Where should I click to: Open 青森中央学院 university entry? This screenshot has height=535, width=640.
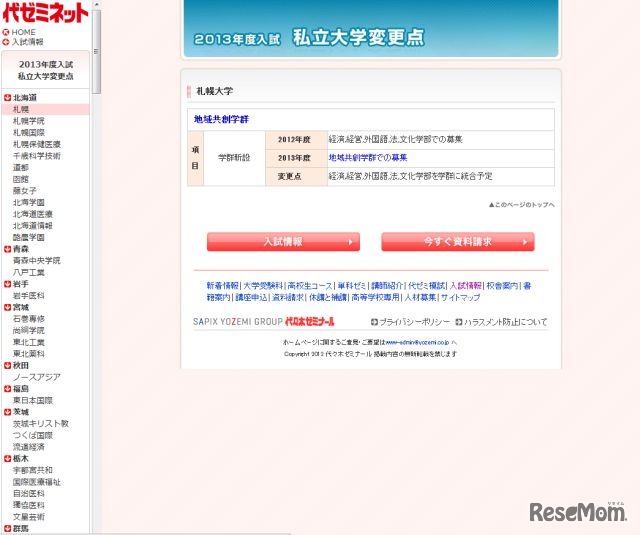37,260
